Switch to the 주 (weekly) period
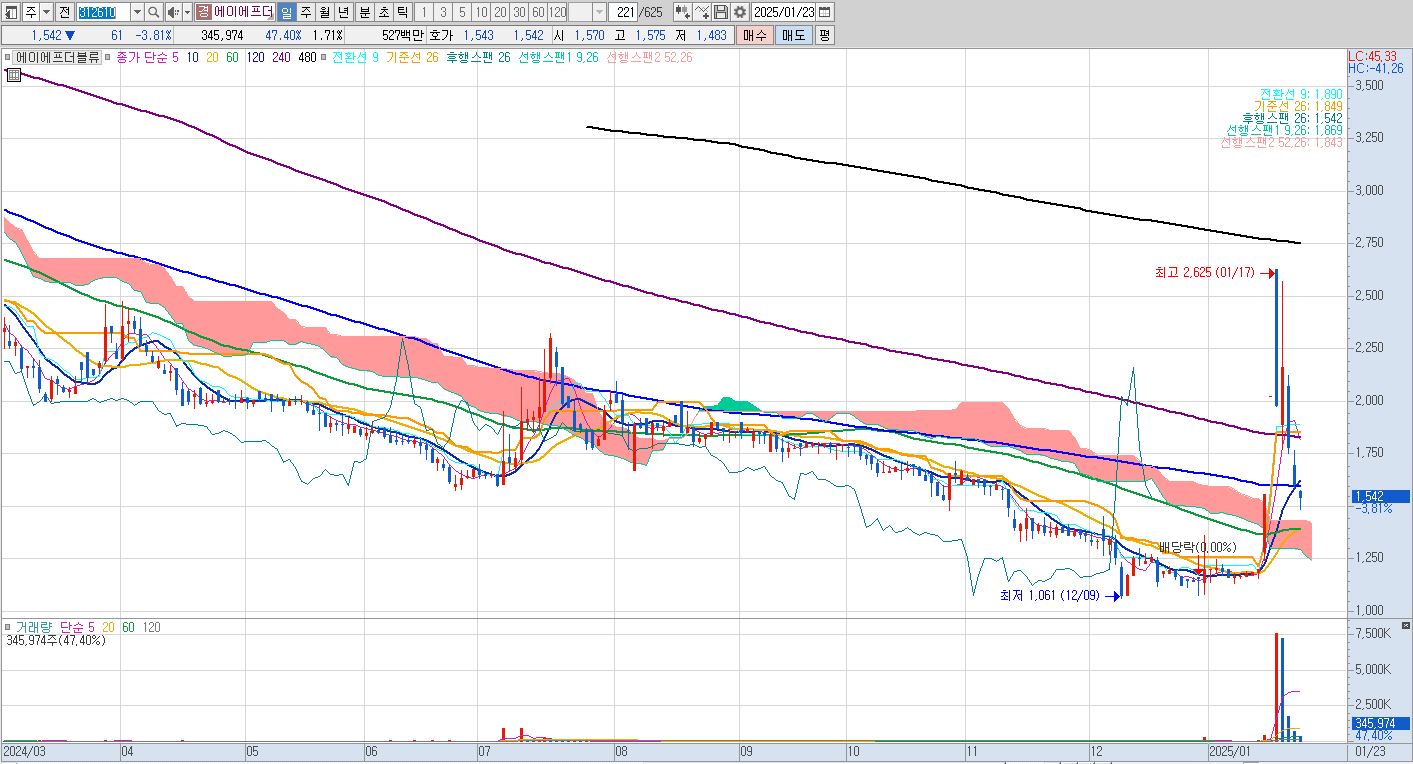 coord(305,12)
